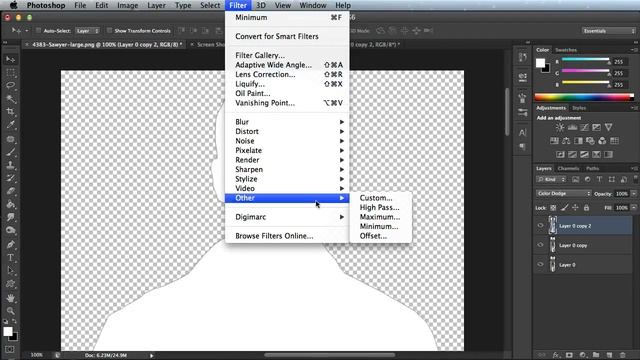Toggle visibility of the layer named exactly Layer 0
This screenshot has width=640, height=360.
click(540, 264)
